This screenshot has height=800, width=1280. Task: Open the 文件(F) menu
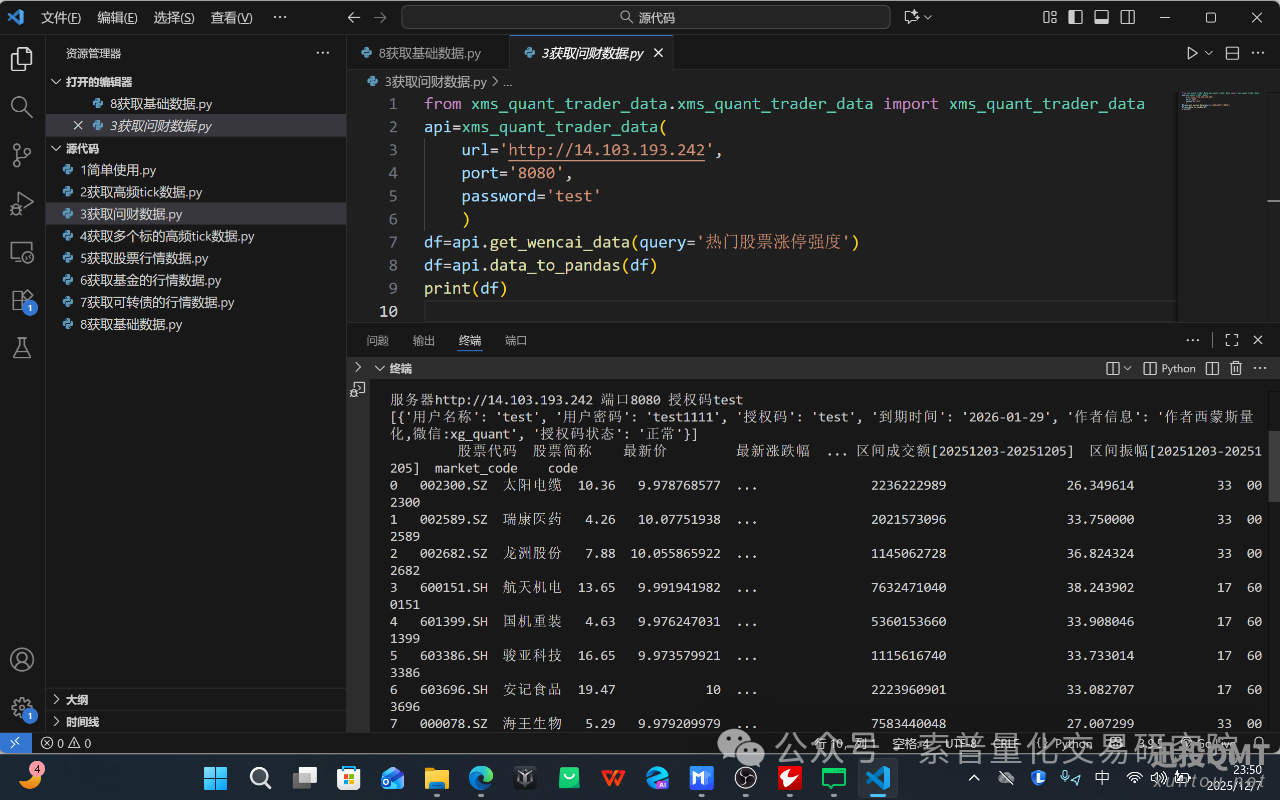click(61, 18)
